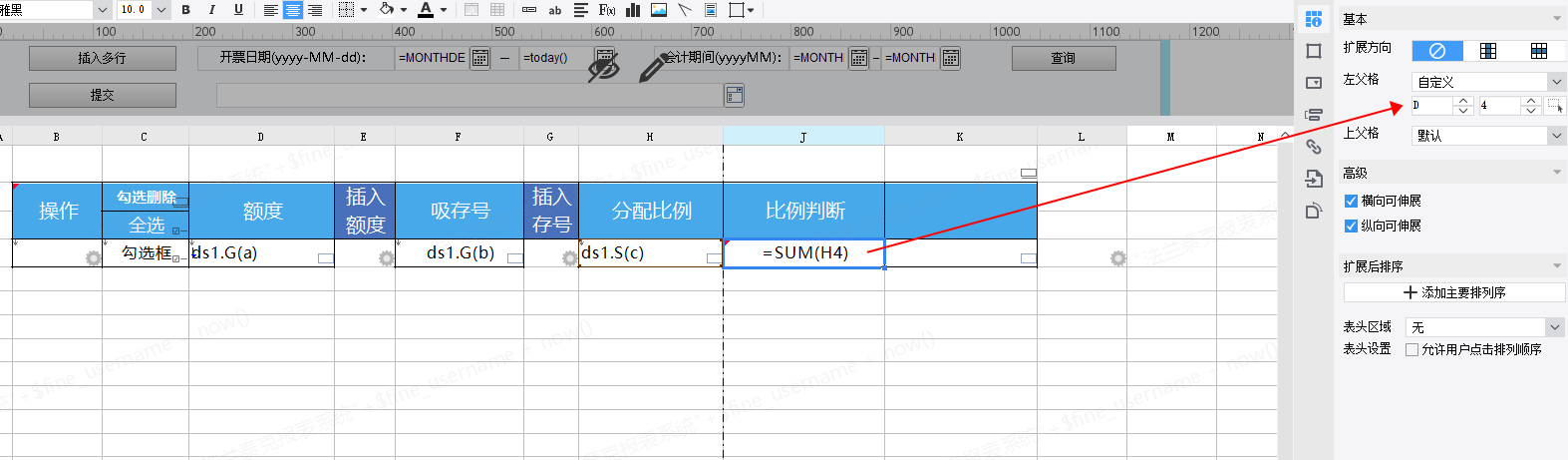The width and height of the screenshot is (1568, 460).
Task: Click the 查询 button
Action: 1064,58
